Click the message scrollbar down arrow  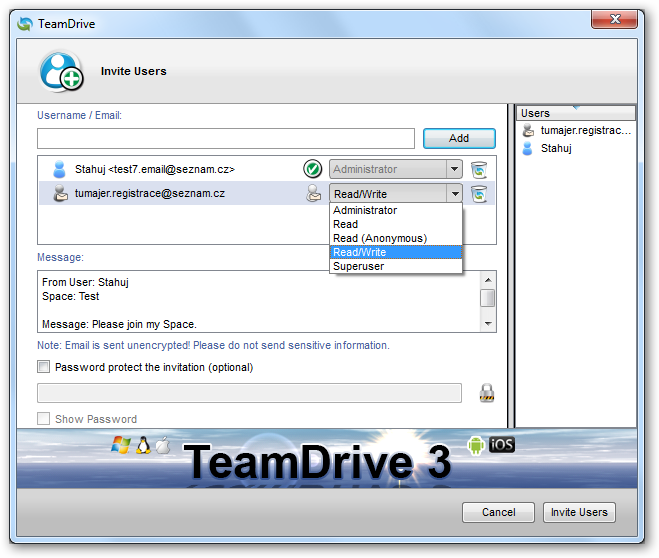tap(488, 324)
